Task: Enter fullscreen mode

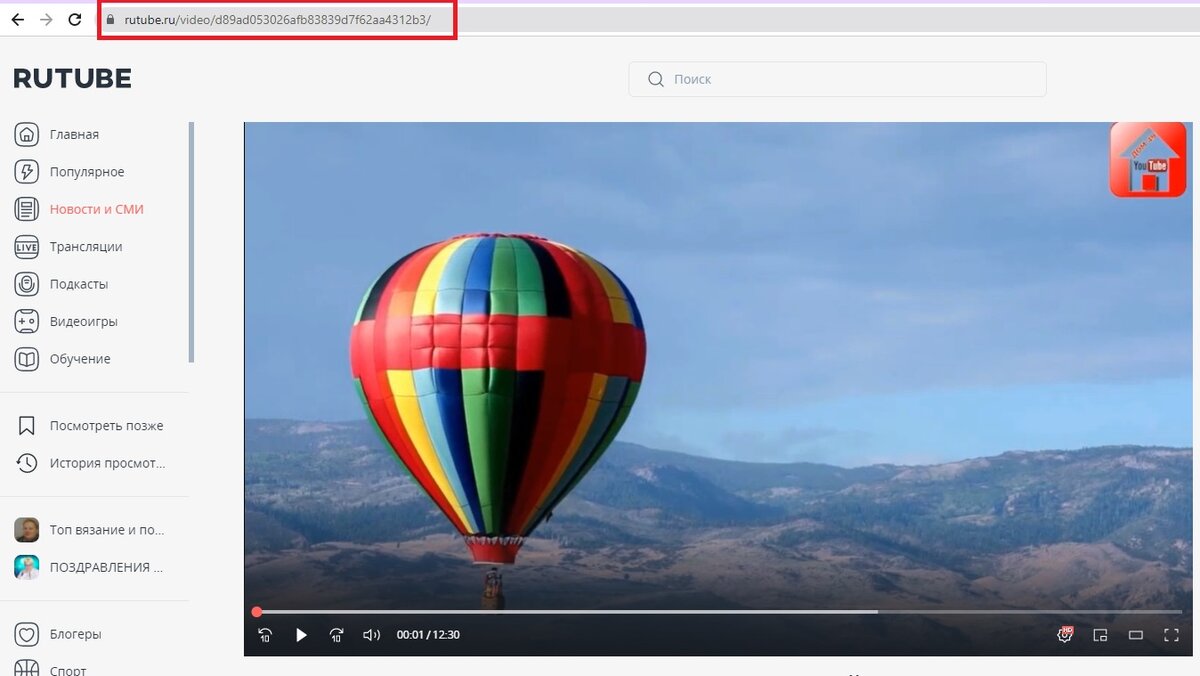Action: click(1172, 635)
